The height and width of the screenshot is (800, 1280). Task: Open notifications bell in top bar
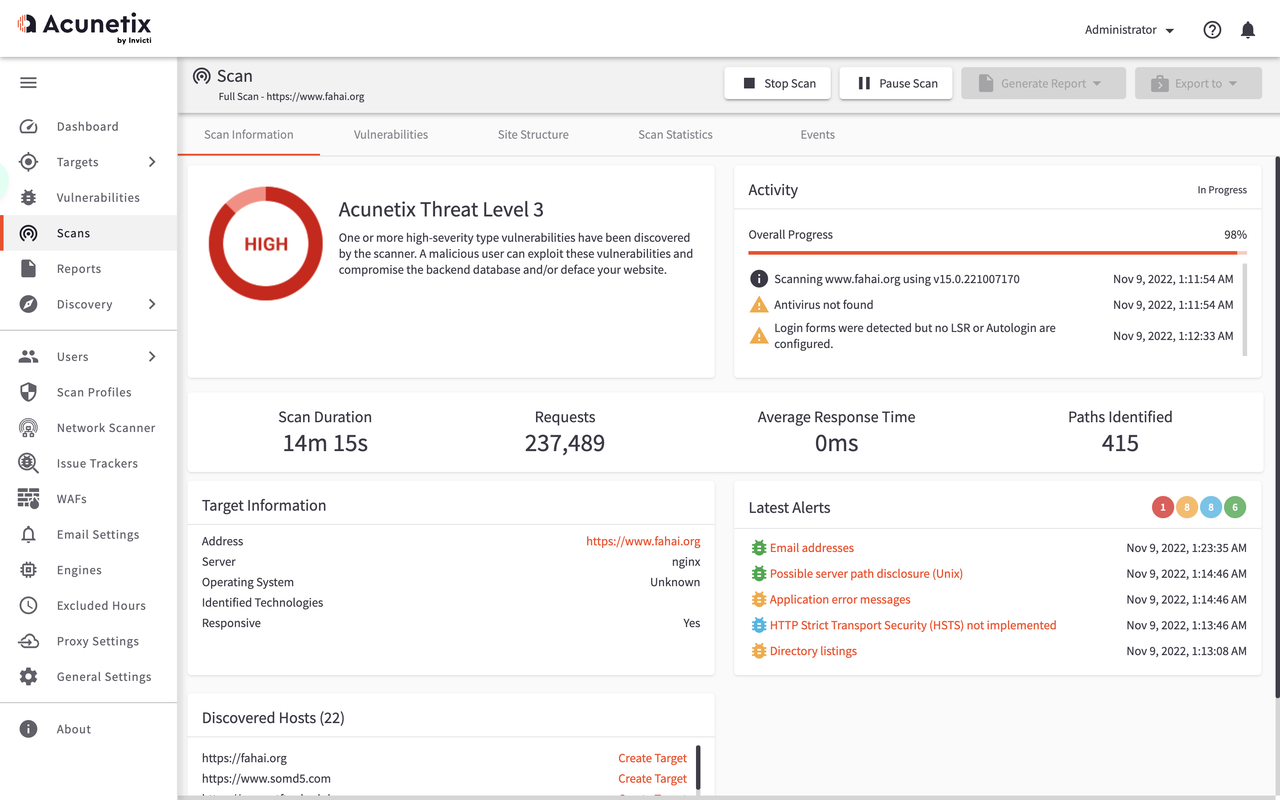[x=1248, y=30]
